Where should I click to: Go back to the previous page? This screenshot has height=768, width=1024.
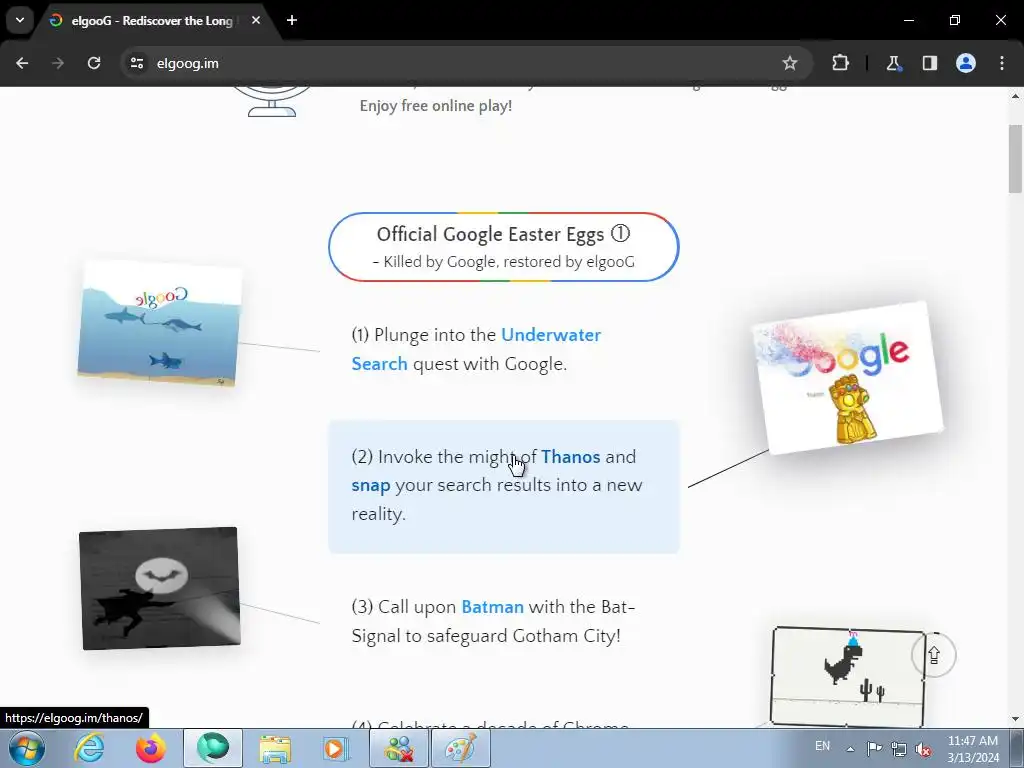coord(22,63)
